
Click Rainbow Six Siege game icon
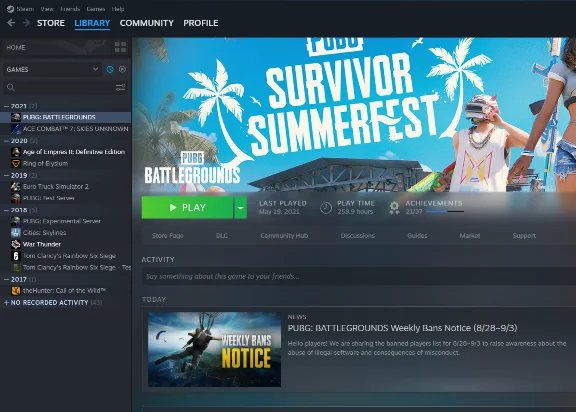click(x=16, y=256)
